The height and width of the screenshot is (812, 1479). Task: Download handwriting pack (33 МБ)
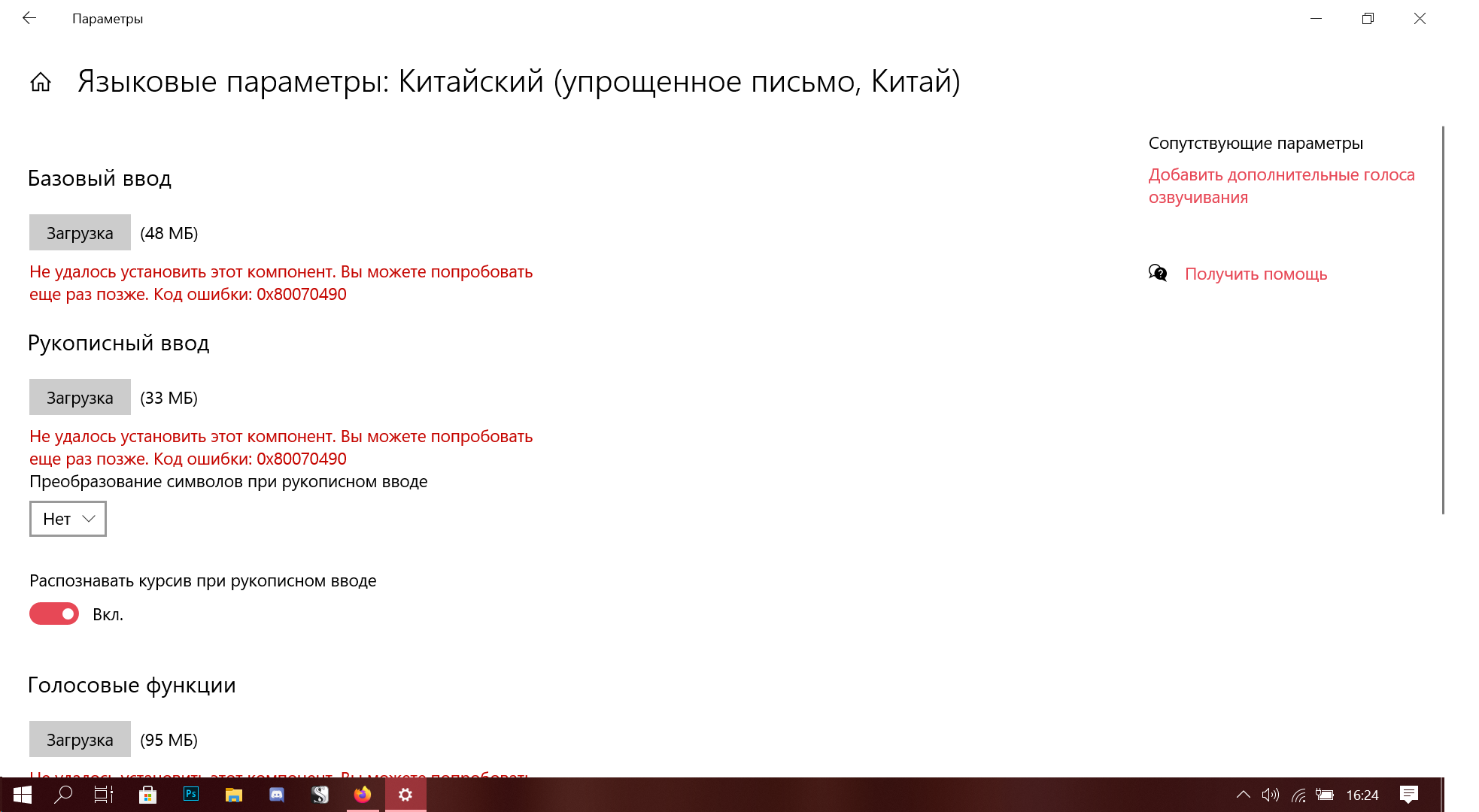pyautogui.click(x=80, y=398)
